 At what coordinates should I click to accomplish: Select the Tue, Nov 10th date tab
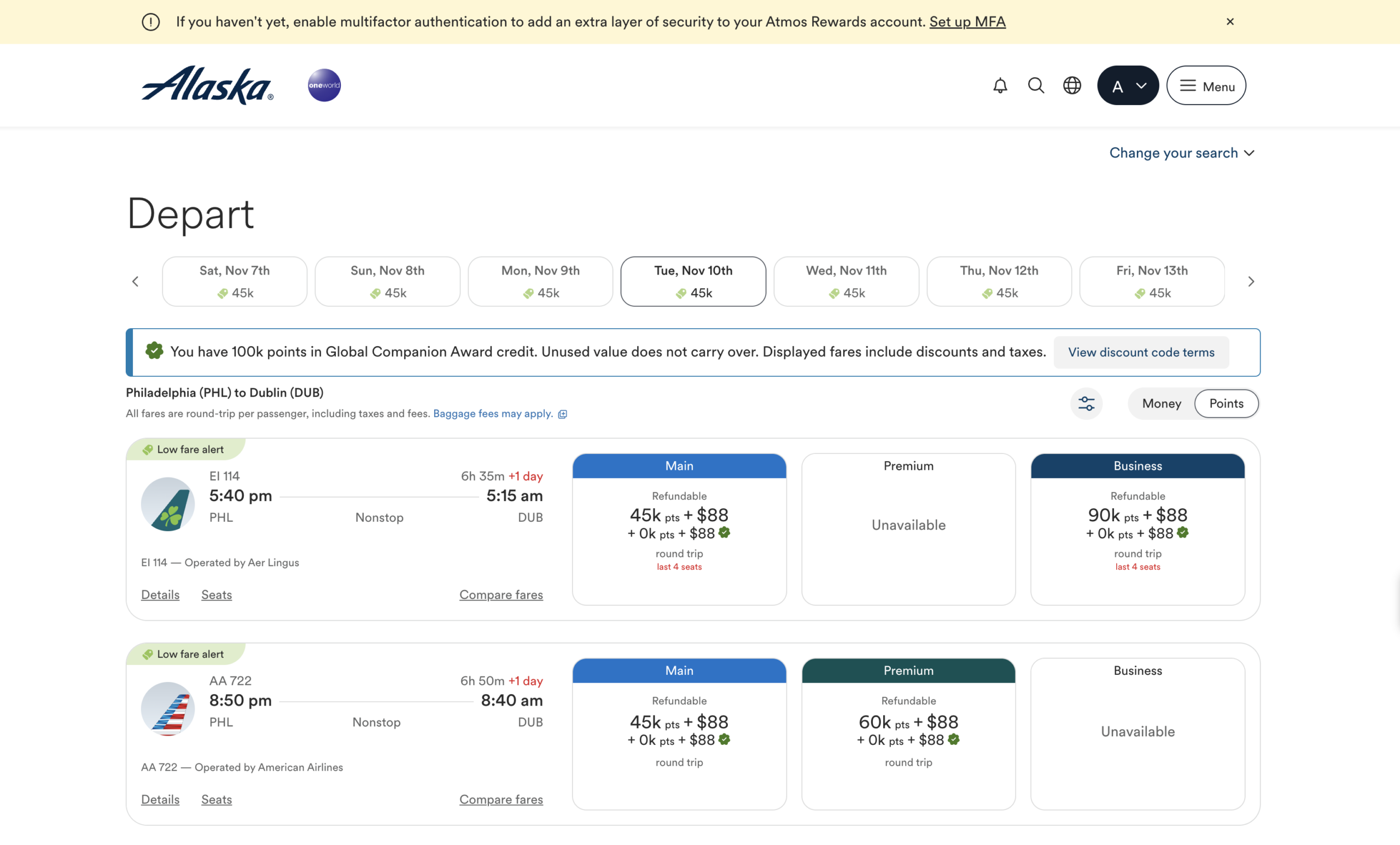(693, 281)
